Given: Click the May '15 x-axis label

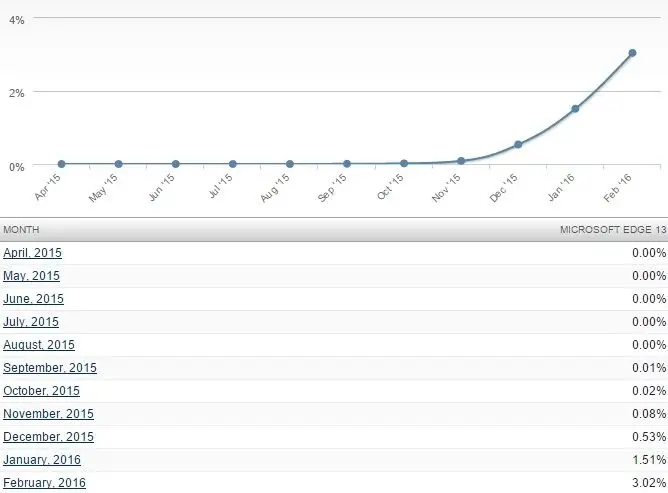Looking at the screenshot, I should 103,188.
